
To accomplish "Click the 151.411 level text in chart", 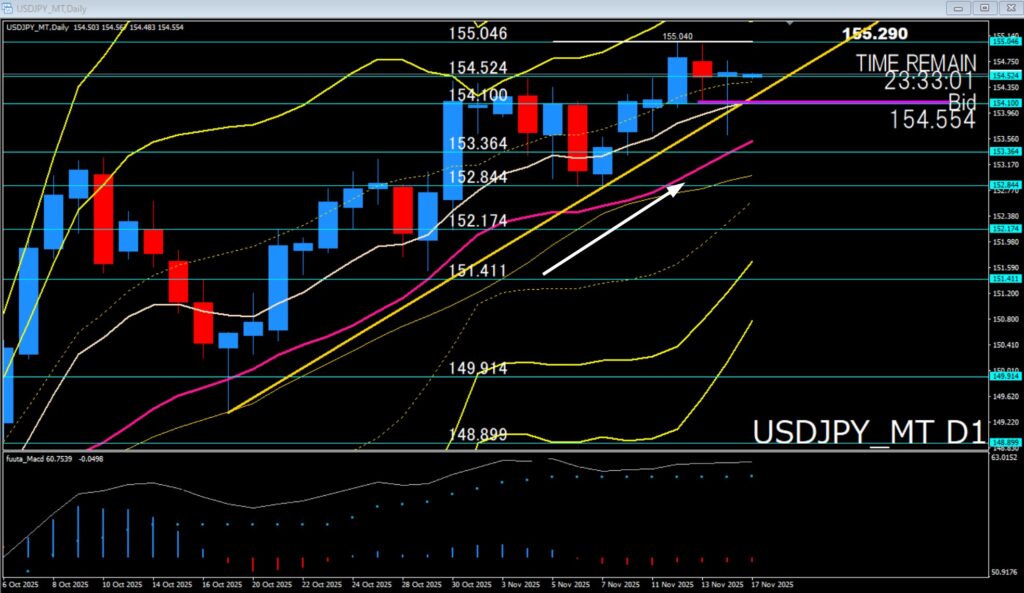I will (x=478, y=271).
